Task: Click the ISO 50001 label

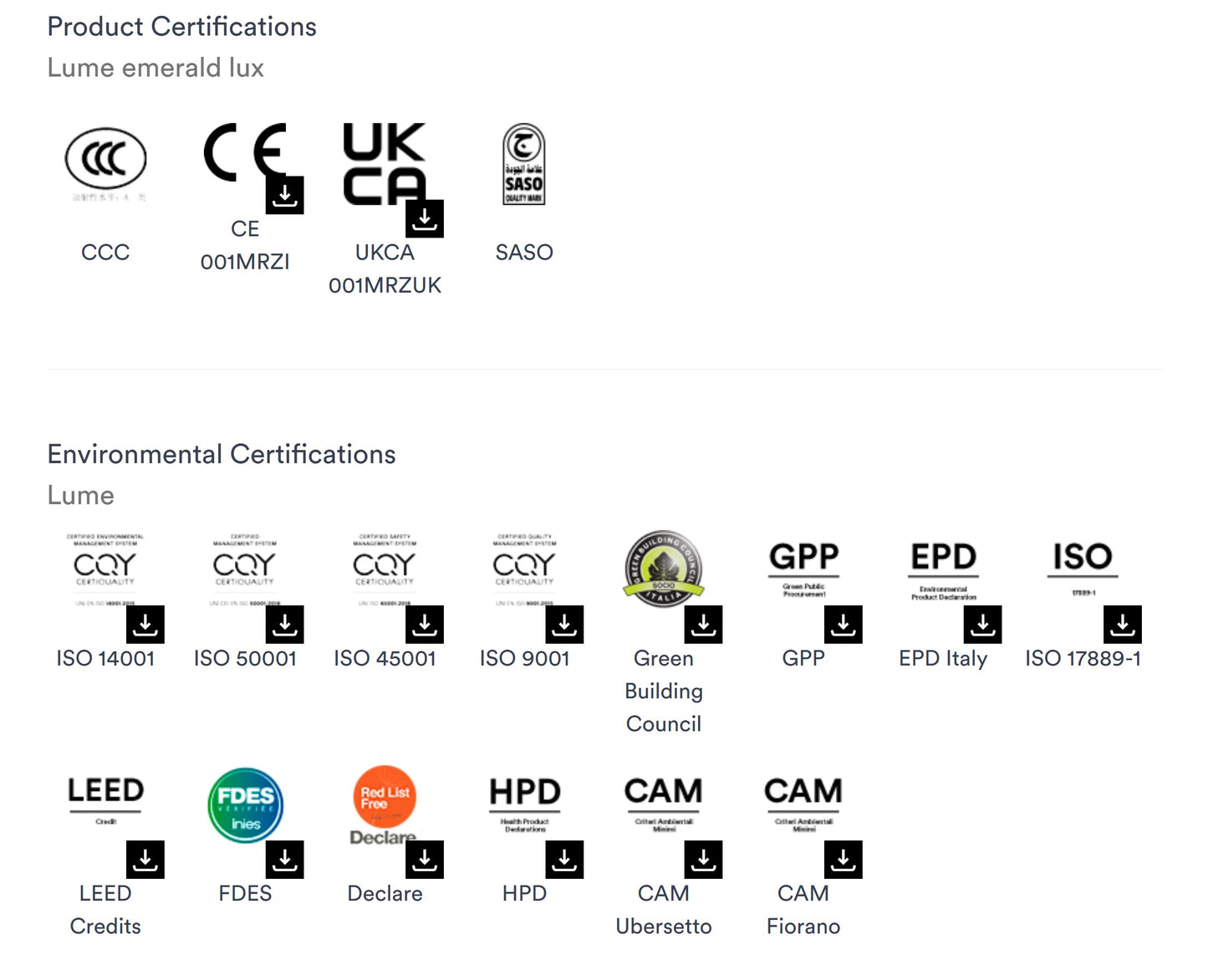Action: tap(245, 659)
